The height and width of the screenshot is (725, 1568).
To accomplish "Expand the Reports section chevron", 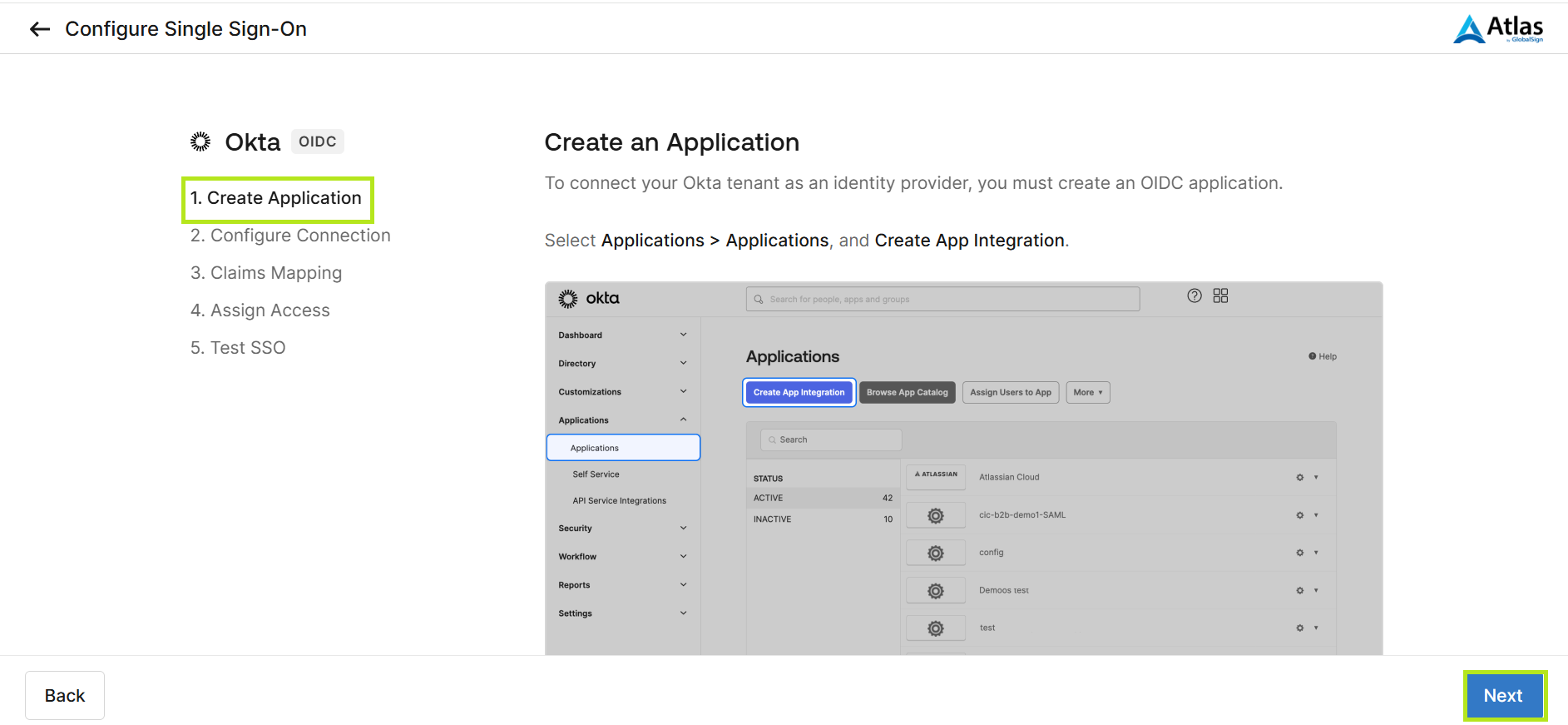I will click(684, 584).
